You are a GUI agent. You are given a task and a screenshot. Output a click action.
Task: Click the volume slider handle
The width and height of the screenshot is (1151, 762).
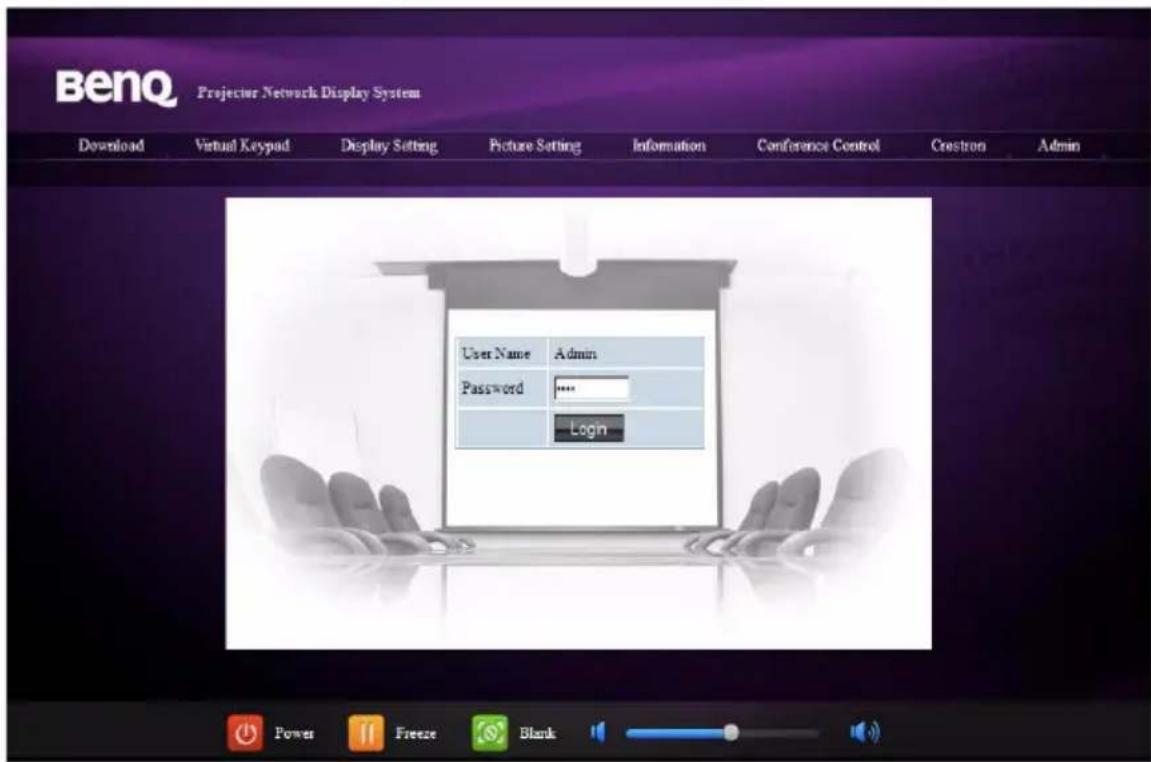(x=730, y=733)
